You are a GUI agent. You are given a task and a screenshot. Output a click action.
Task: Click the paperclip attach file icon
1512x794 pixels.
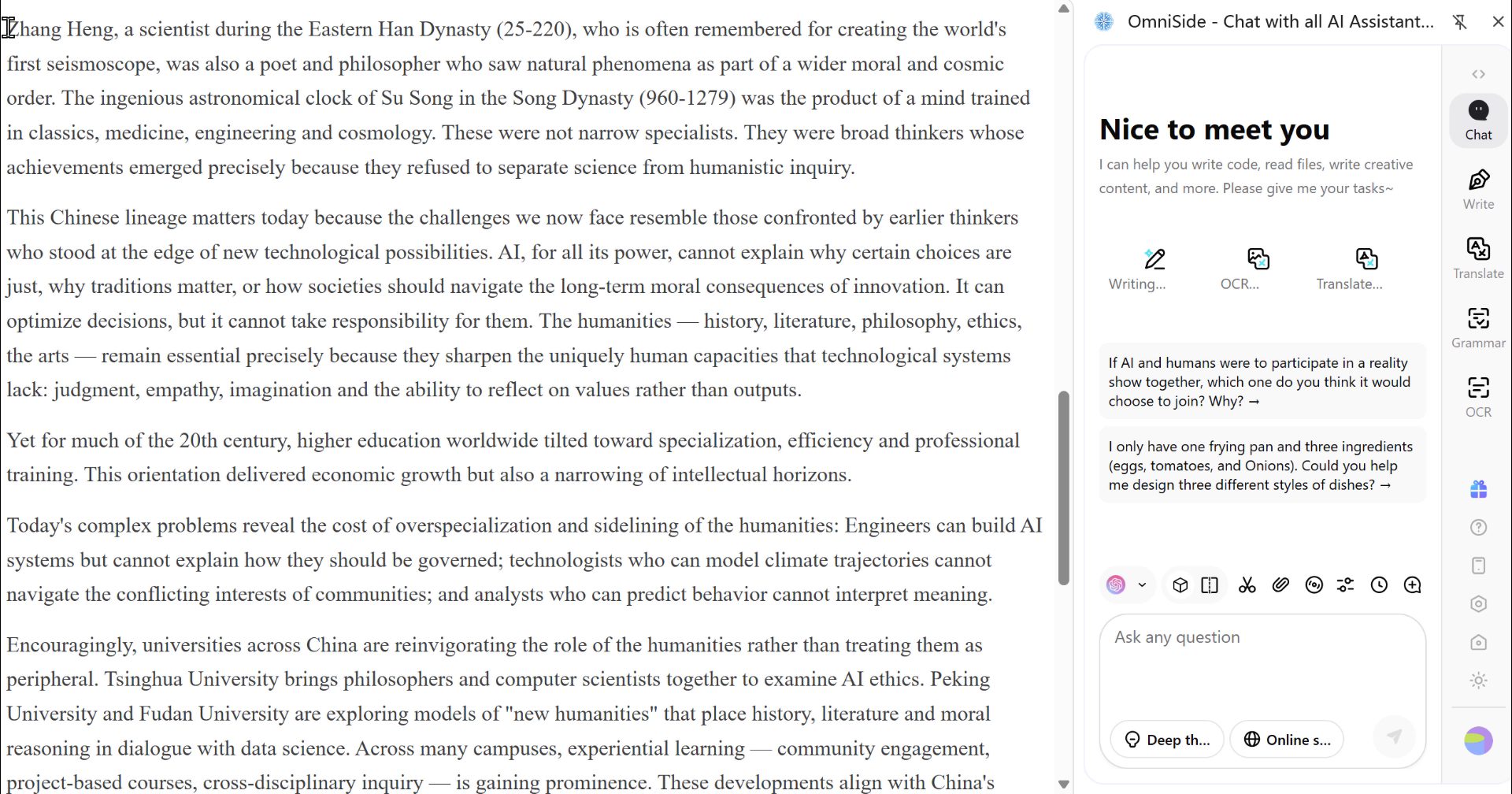(1280, 585)
